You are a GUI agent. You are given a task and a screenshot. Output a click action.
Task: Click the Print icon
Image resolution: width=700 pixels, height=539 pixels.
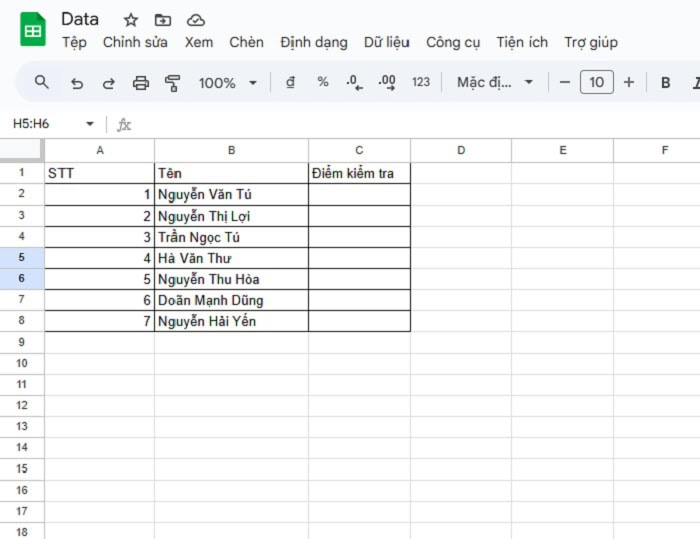pyautogui.click(x=141, y=83)
